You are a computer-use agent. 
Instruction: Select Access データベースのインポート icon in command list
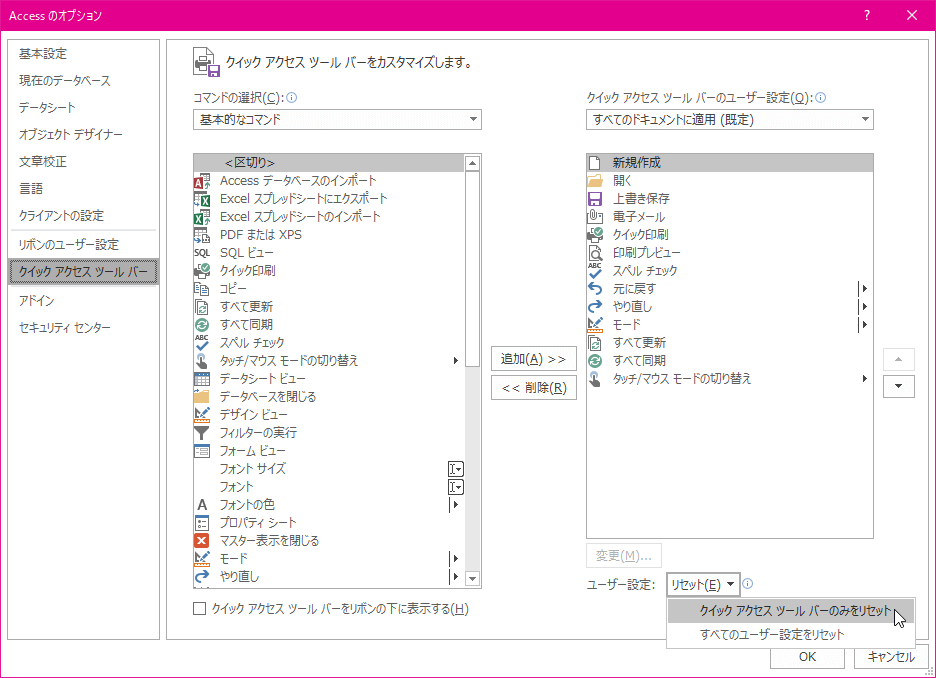202,181
